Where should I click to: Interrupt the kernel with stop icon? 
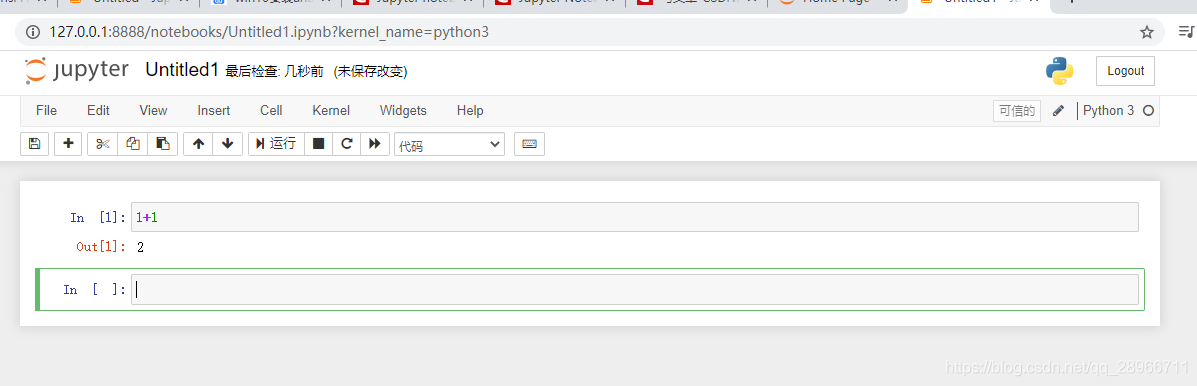318,143
